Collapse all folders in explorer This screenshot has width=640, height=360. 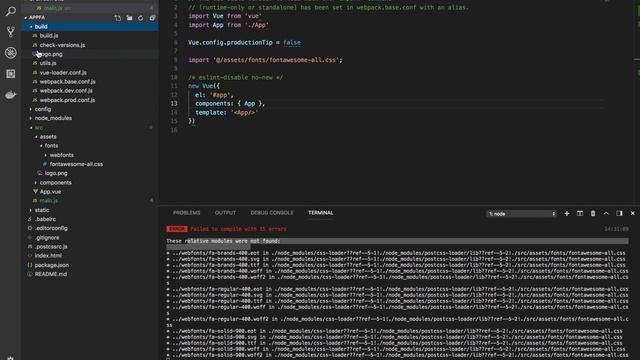click(152, 18)
